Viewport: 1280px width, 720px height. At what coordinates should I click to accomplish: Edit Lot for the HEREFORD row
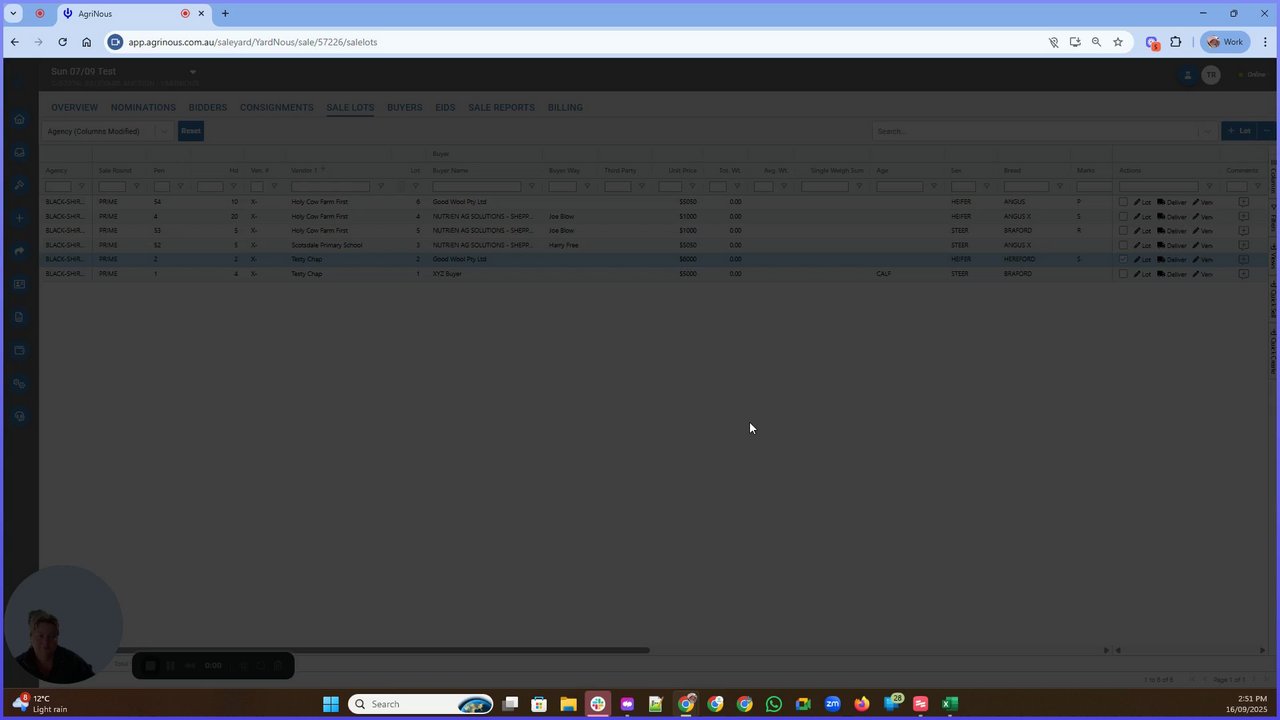tap(1142, 259)
